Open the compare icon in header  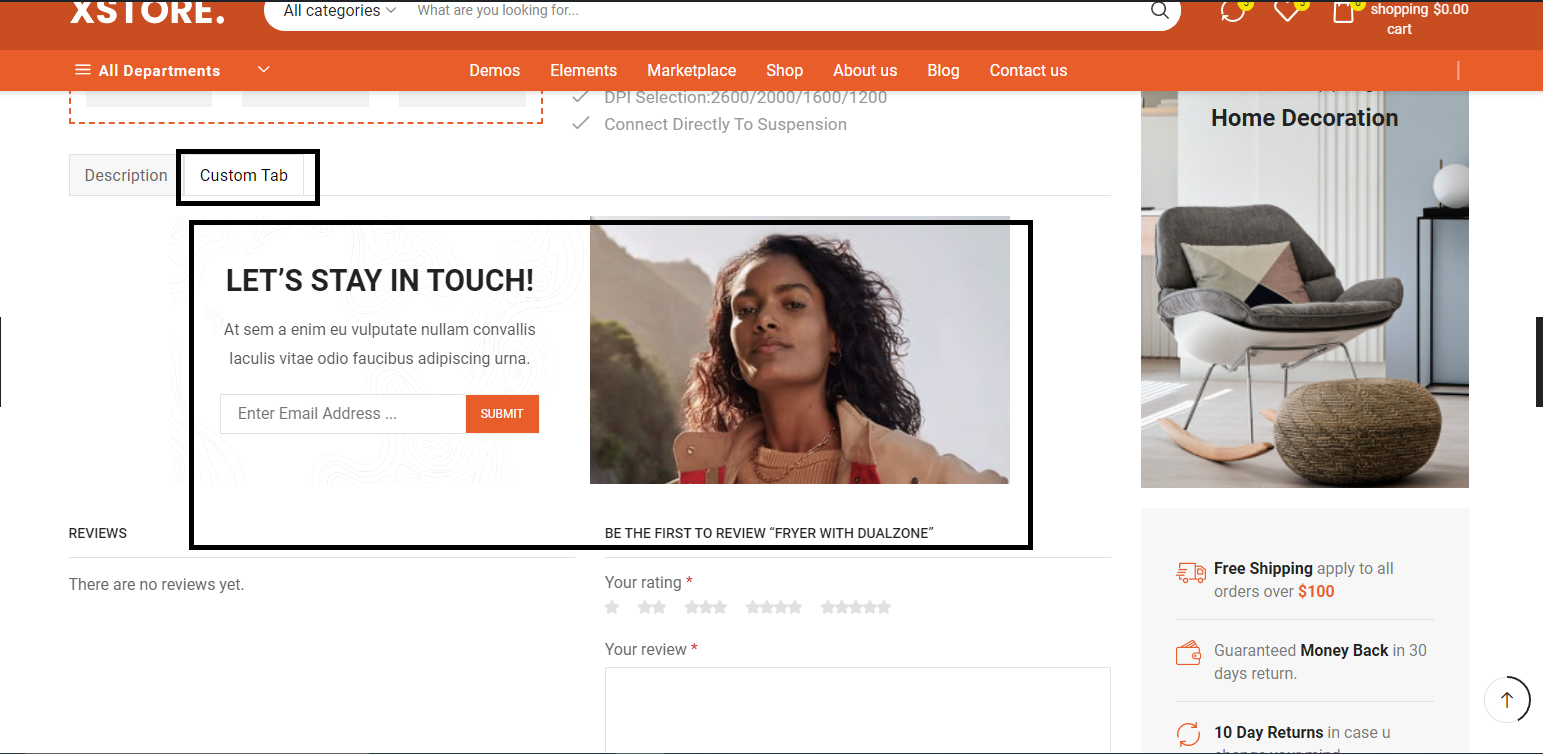coord(1233,11)
